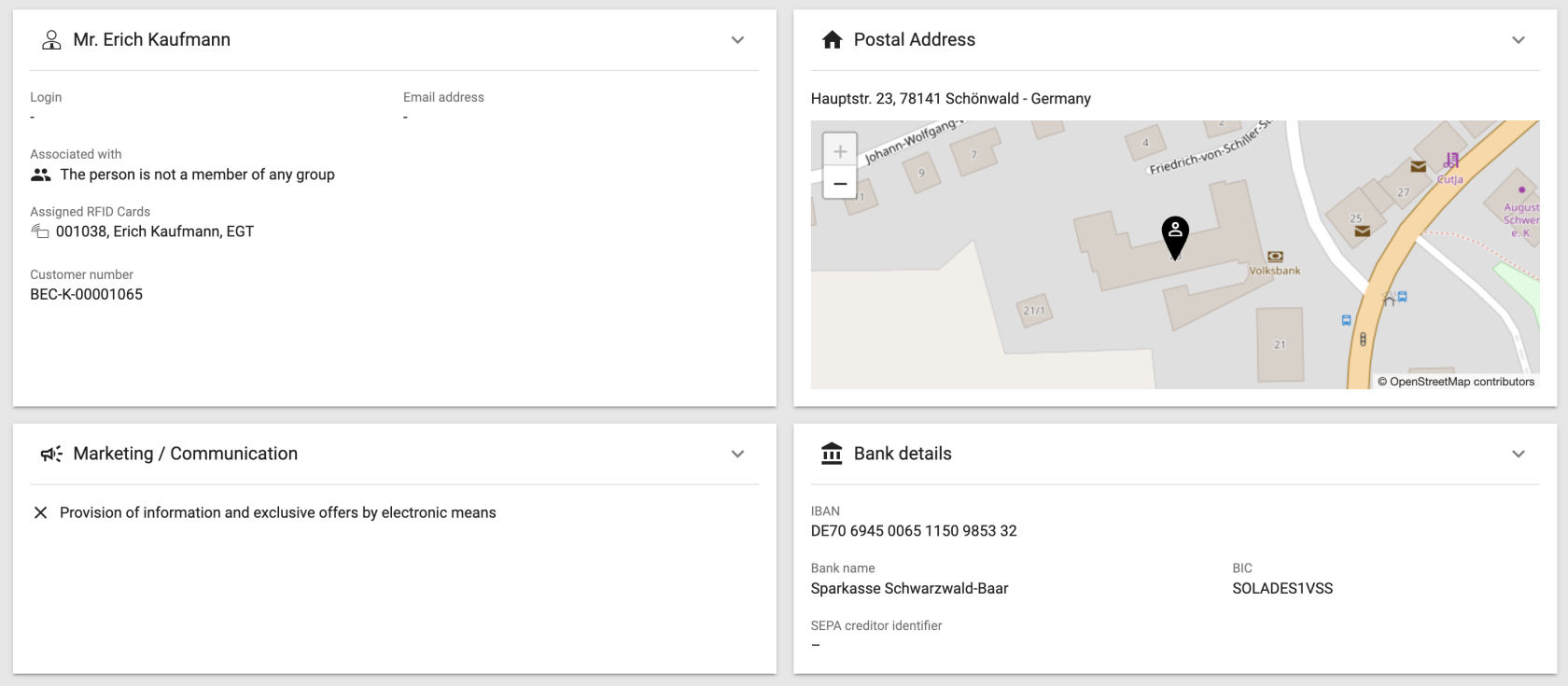
Task: Click the megaphone icon for Marketing / Communication
Action: (x=51, y=454)
